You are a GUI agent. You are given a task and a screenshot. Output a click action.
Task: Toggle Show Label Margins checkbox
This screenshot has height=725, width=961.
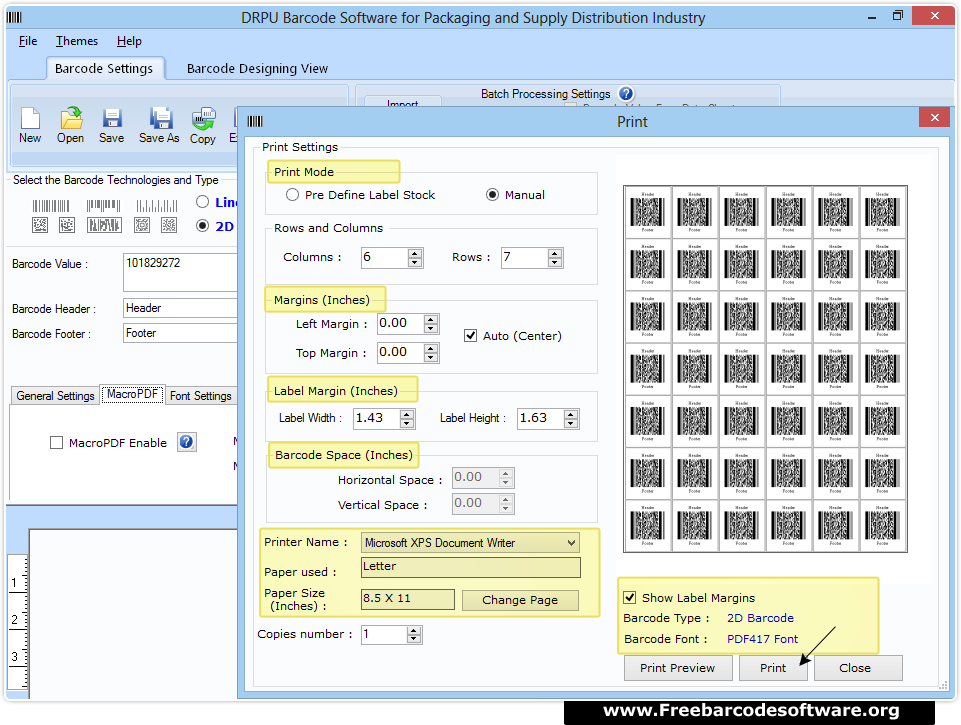point(629,598)
